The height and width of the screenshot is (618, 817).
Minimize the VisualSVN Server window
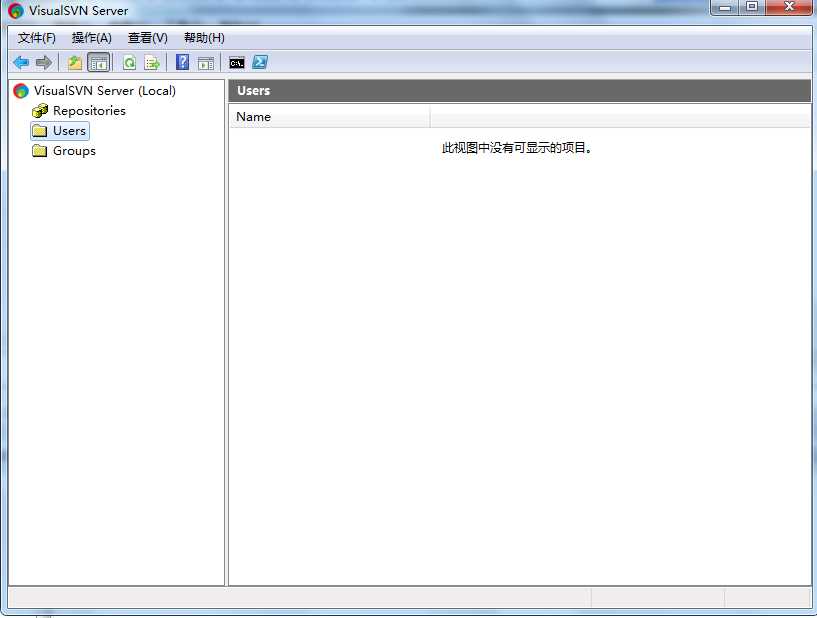[725, 7]
